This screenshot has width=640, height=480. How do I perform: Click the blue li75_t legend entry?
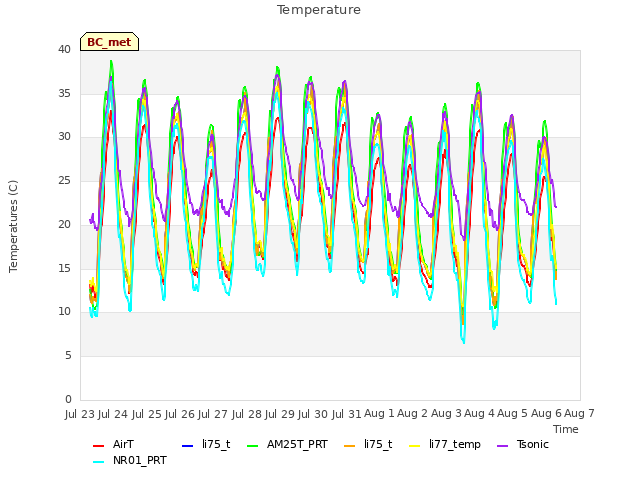(x=206, y=444)
